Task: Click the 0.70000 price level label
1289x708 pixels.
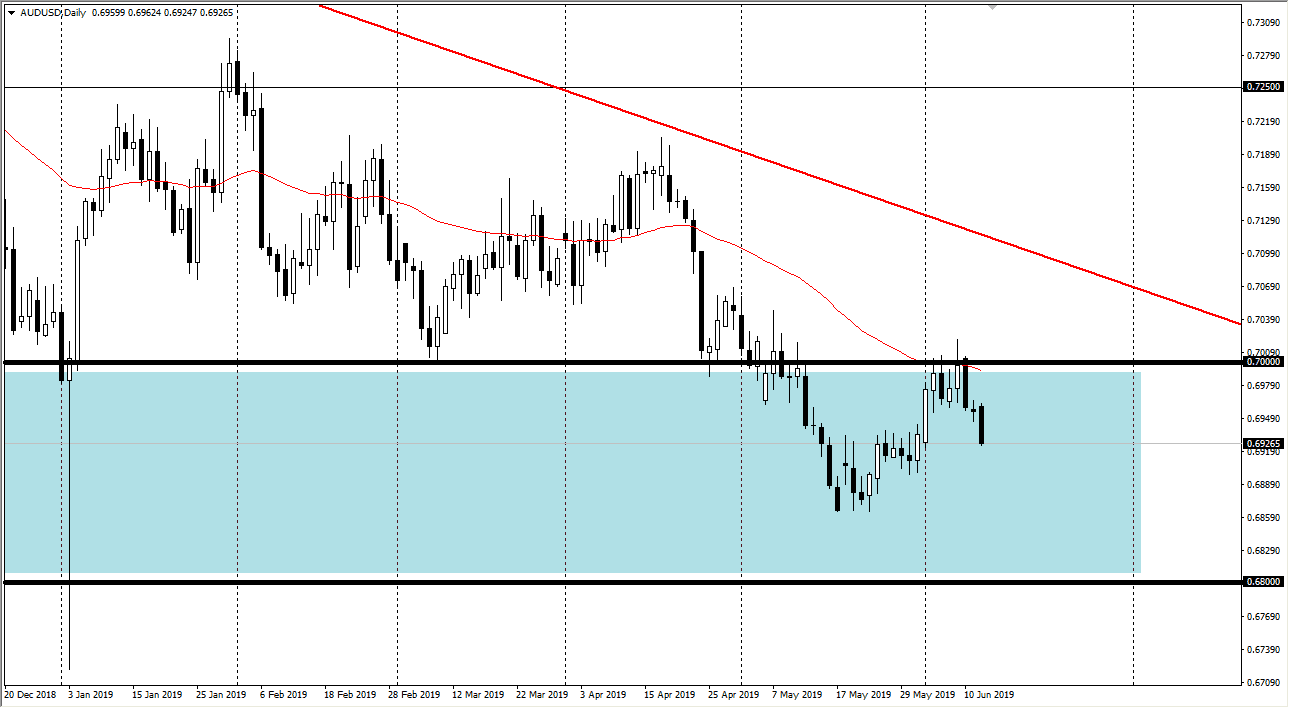Action: click(x=1263, y=361)
